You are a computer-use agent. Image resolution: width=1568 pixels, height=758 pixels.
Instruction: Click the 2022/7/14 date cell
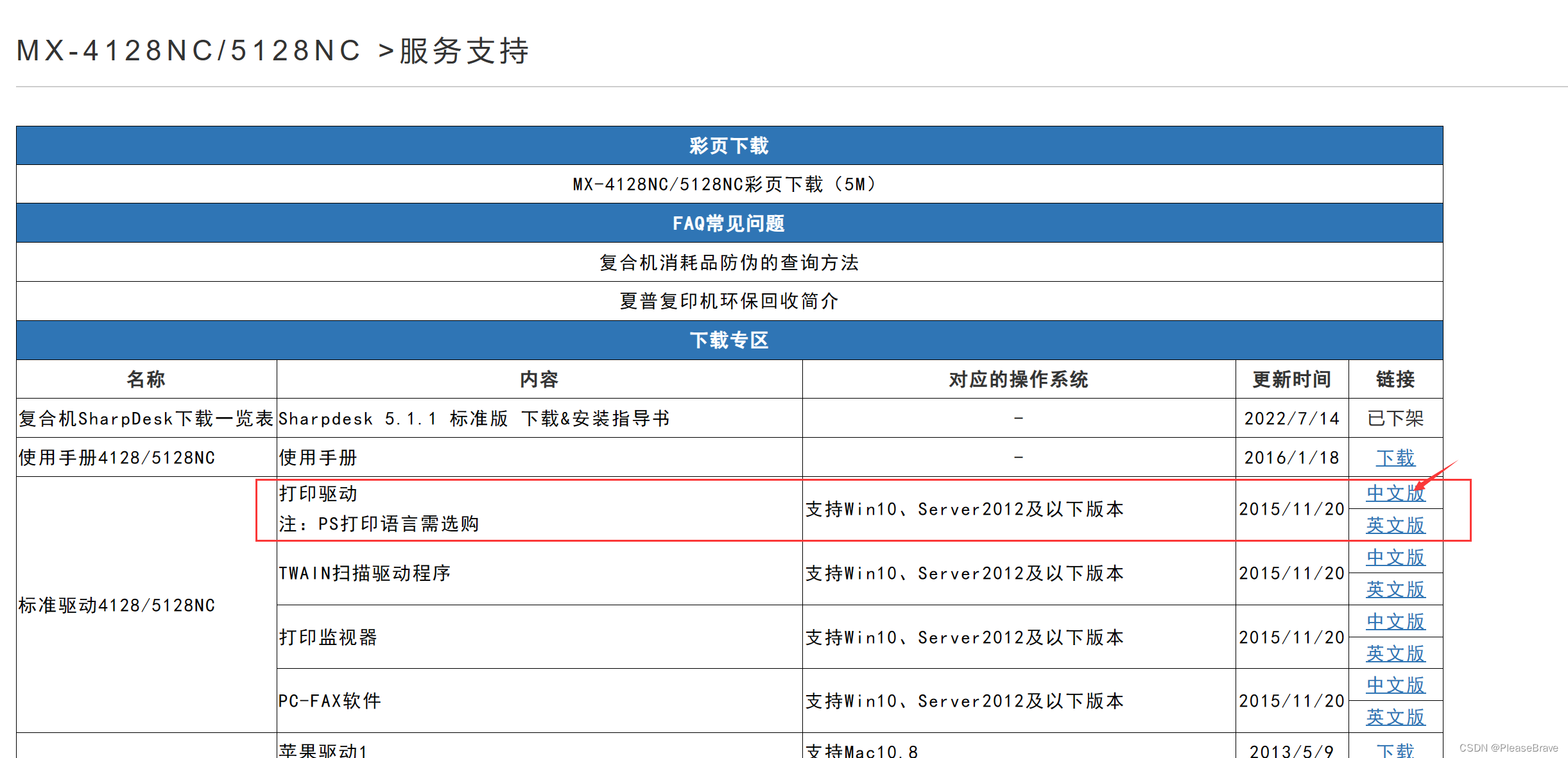click(1292, 418)
